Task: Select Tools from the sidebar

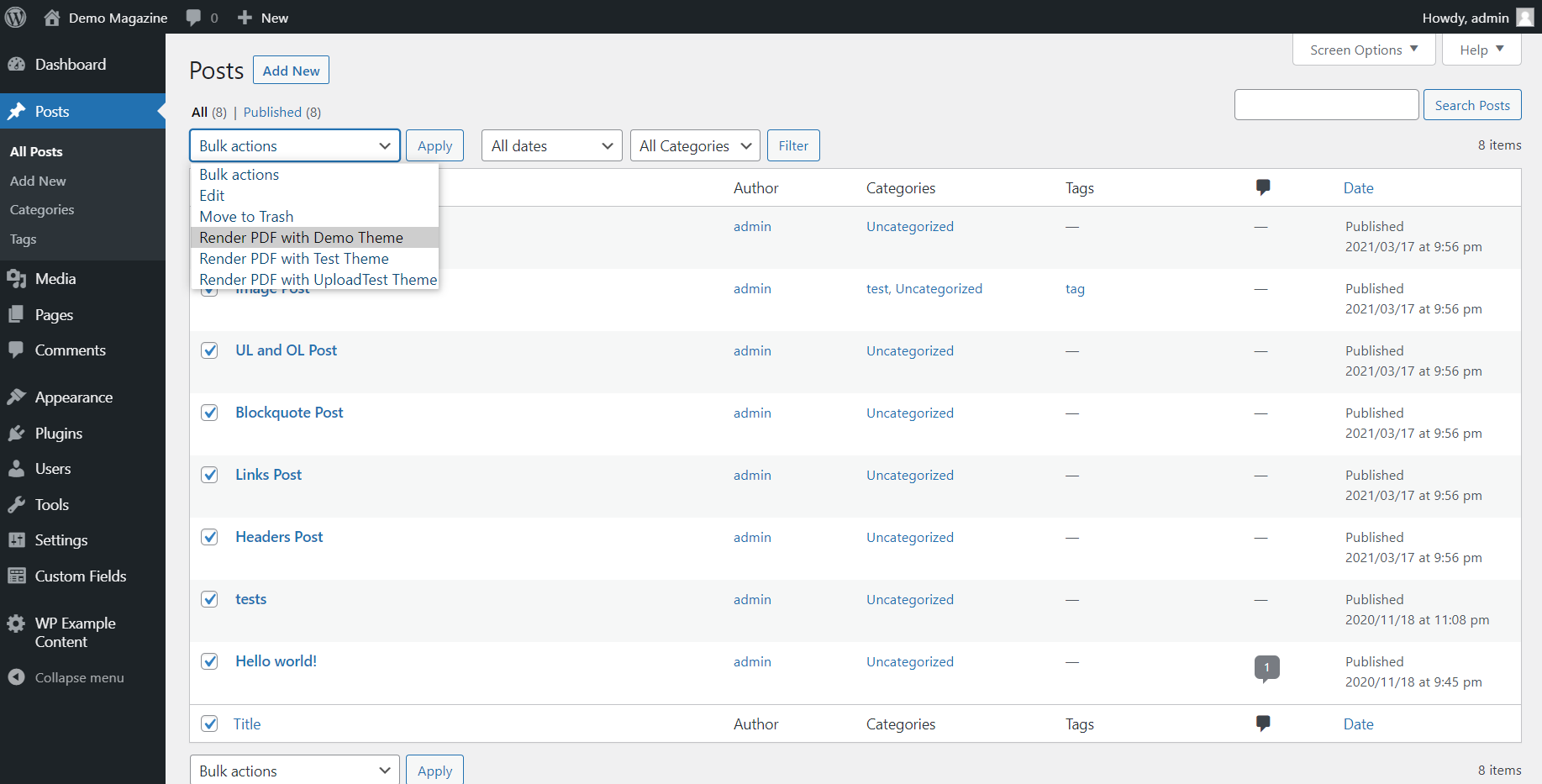Action: 51,504
